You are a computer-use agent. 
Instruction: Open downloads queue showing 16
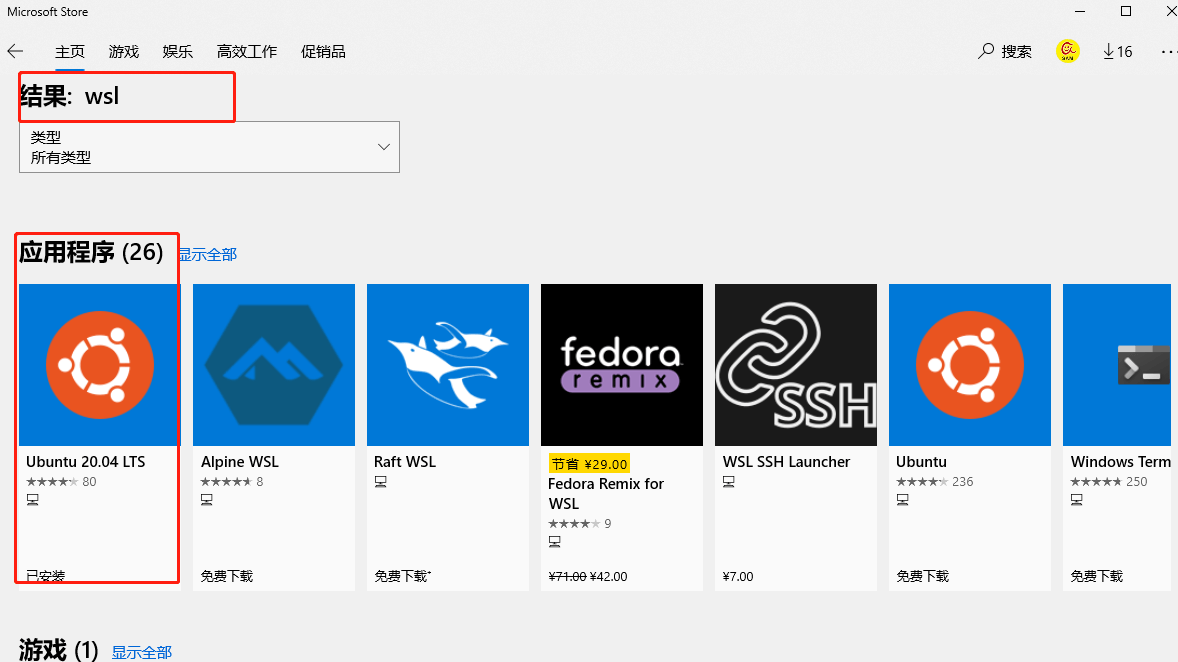coord(1118,51)
